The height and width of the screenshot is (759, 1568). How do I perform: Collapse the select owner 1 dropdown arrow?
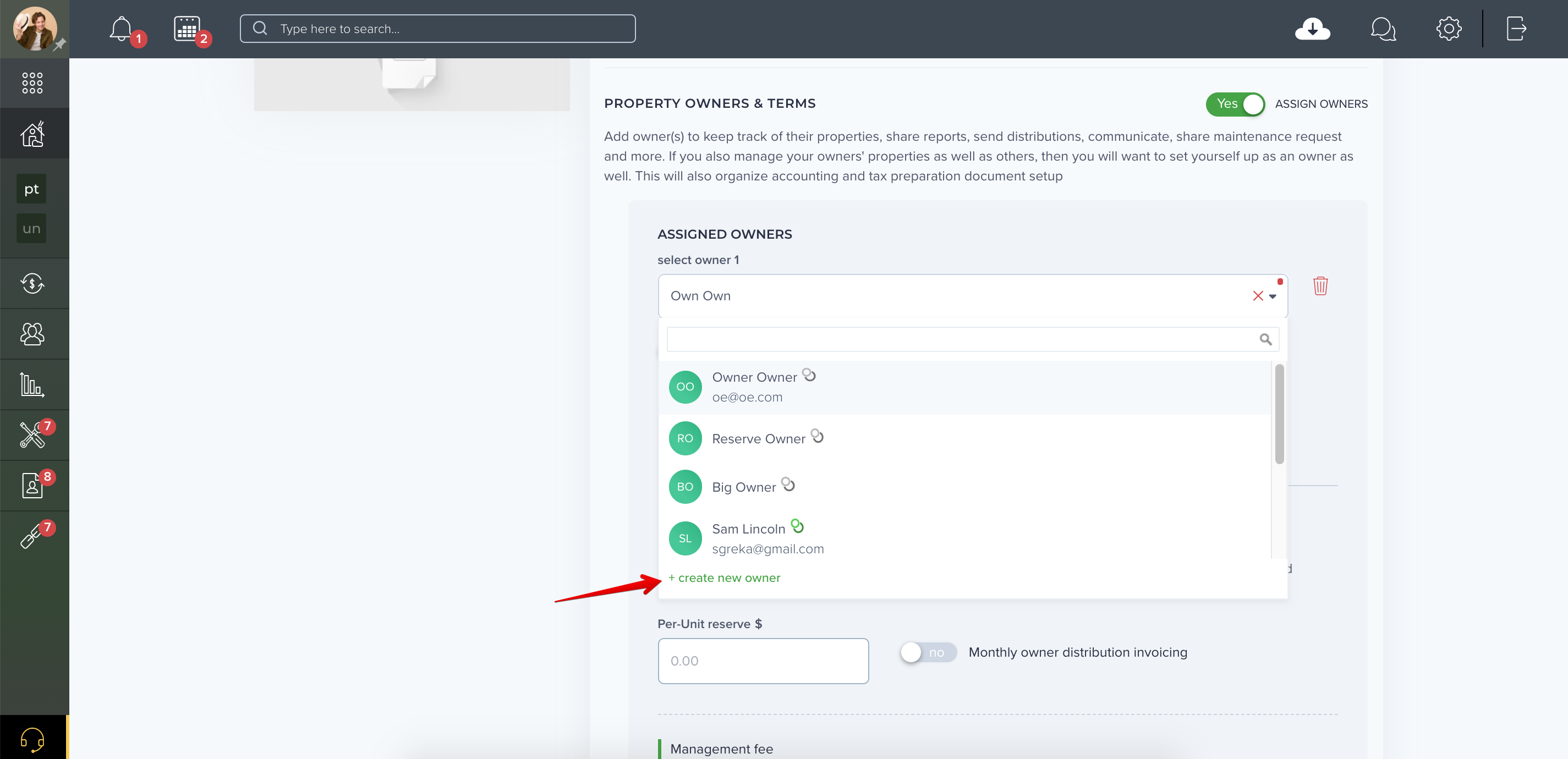(x=1273, y=296)
